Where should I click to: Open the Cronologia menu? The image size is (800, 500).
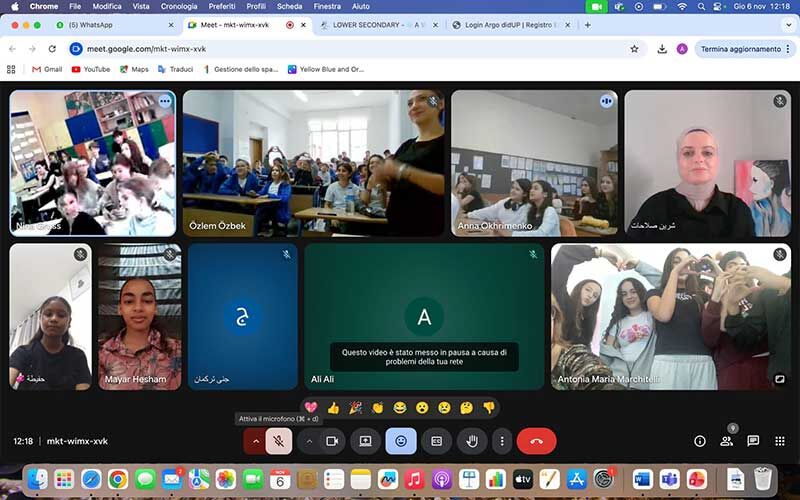(179, 7)
